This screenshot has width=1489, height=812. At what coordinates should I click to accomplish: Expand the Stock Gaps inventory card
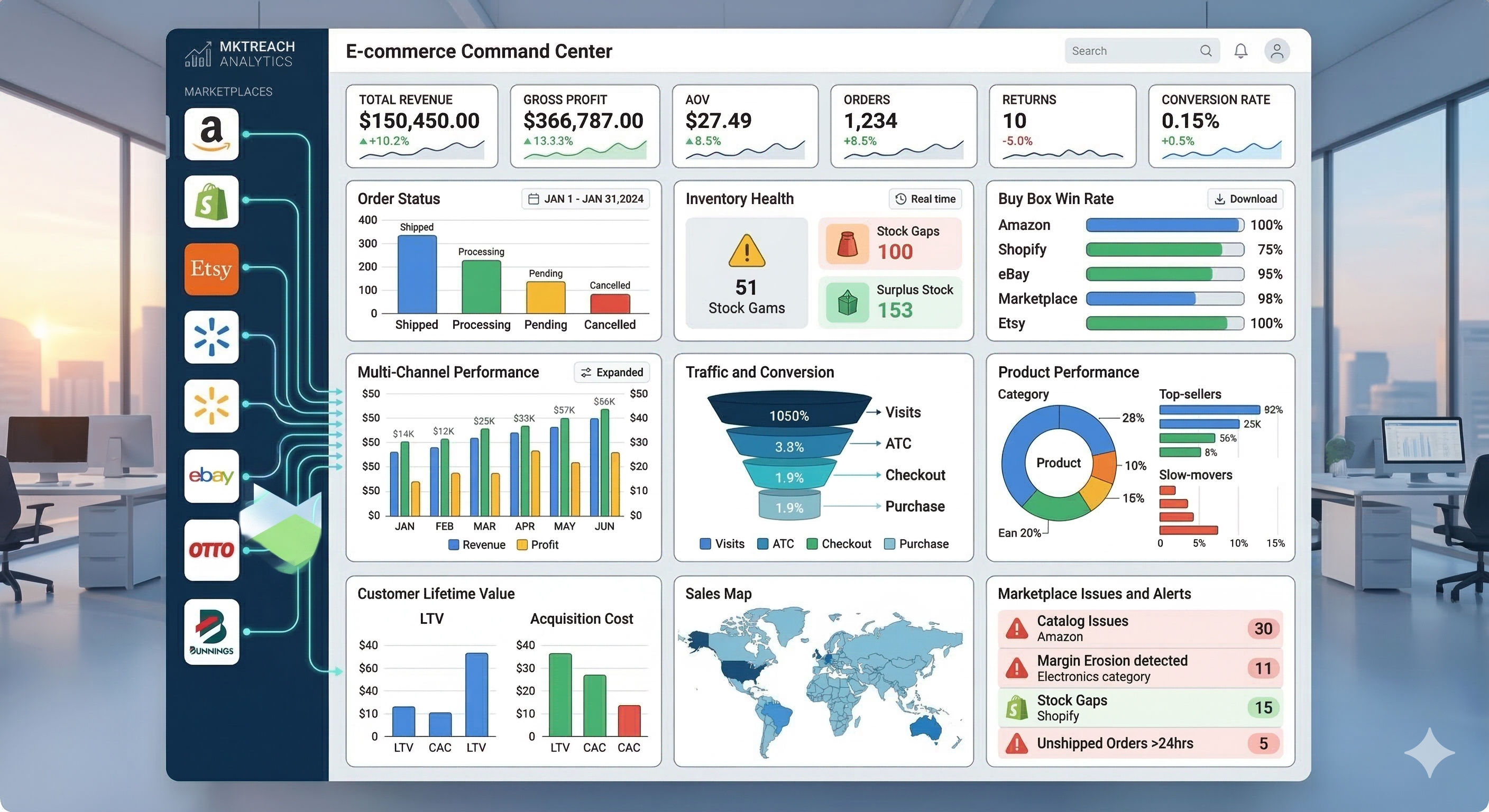tap(890, 243)
